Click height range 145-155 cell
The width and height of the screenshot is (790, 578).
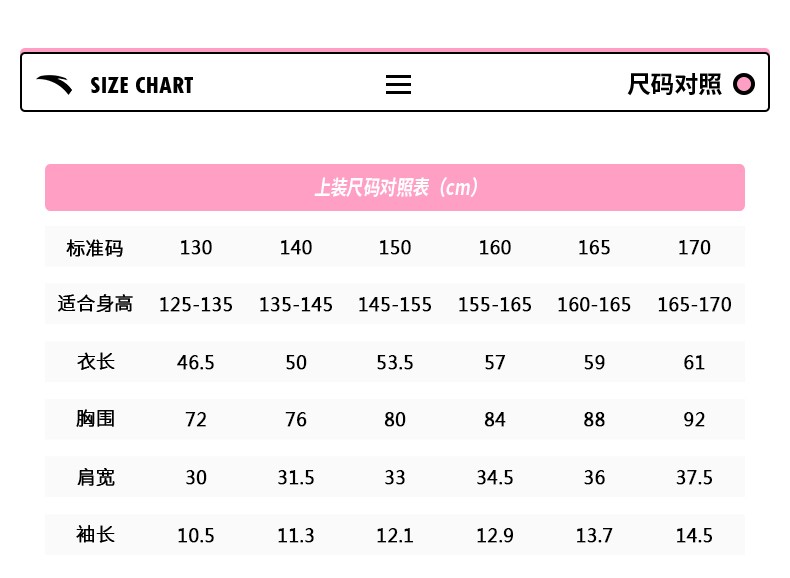(394, 304)
